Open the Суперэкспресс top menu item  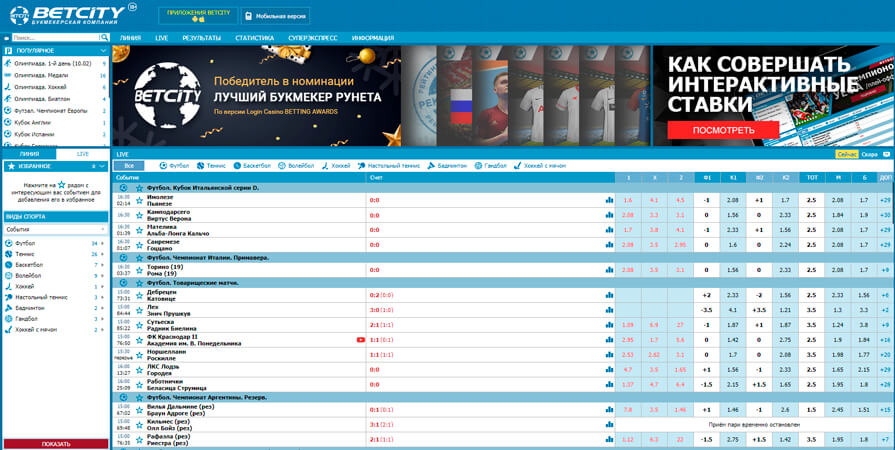pos(313,38)
